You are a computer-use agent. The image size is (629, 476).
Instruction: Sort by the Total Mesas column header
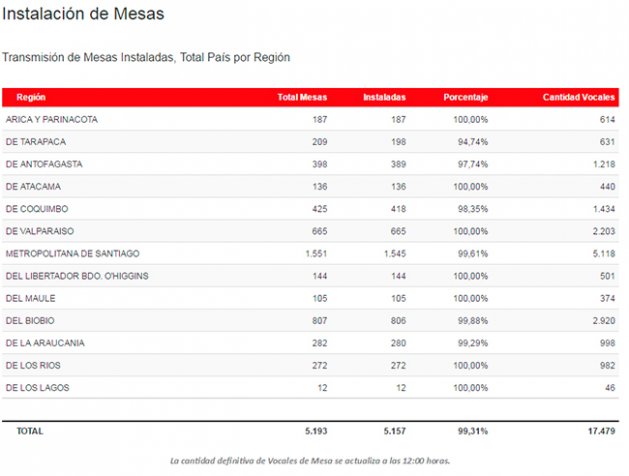tap(301, 97)
